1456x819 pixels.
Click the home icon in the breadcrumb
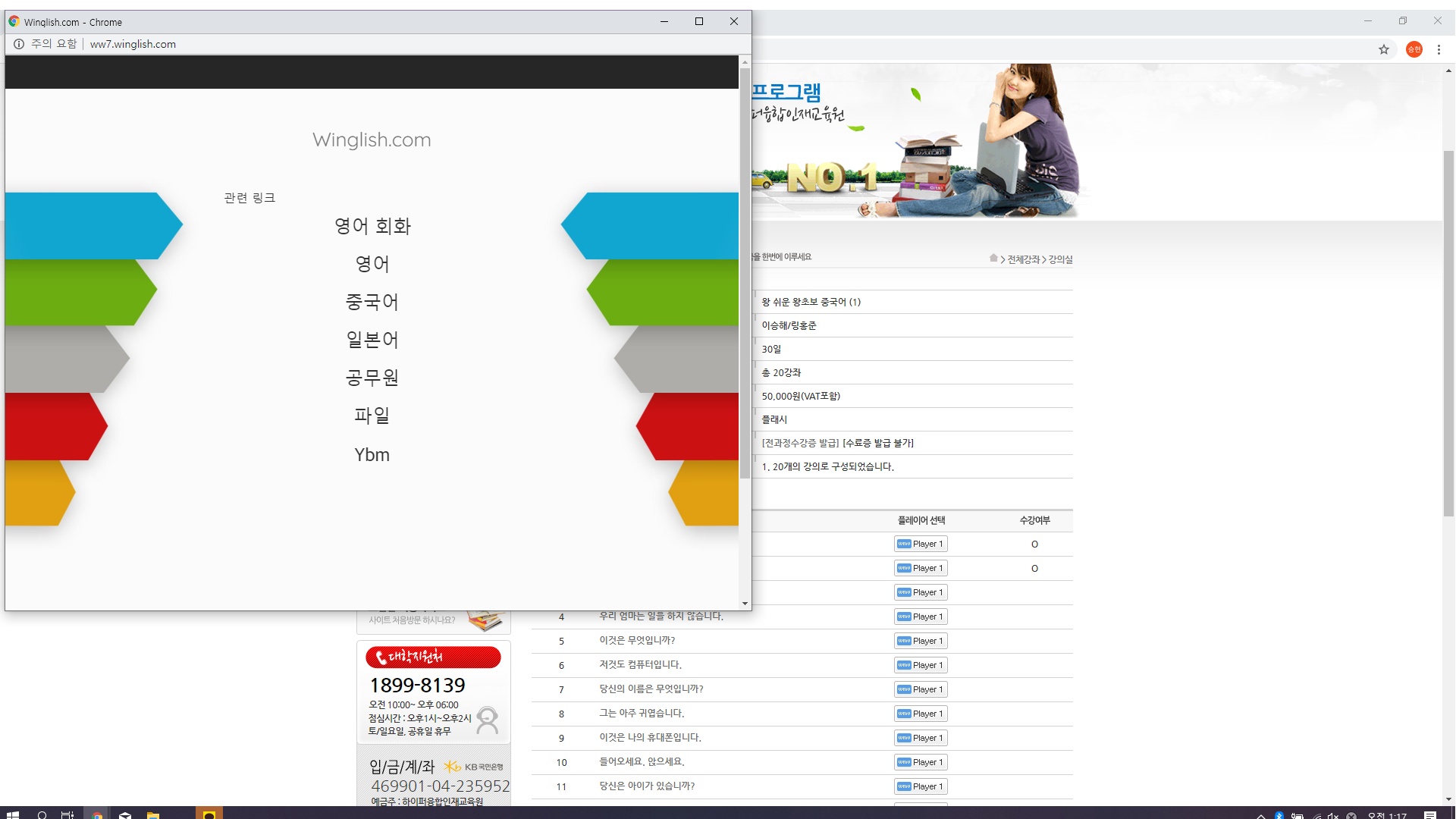tap(993, 259)
